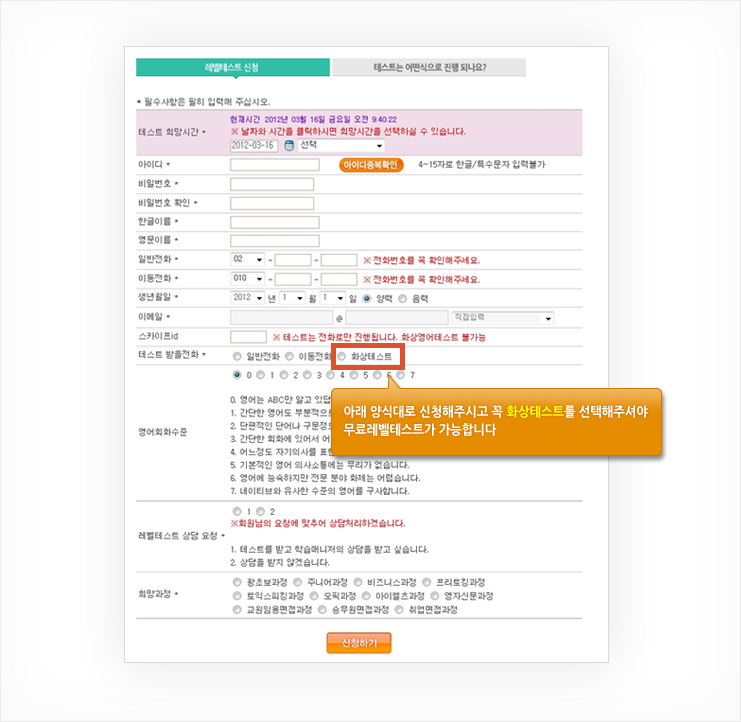Open the 직접입력 email domain dropdown
The height and width of the screenshot is (722, 741).
tap(502, 318)
